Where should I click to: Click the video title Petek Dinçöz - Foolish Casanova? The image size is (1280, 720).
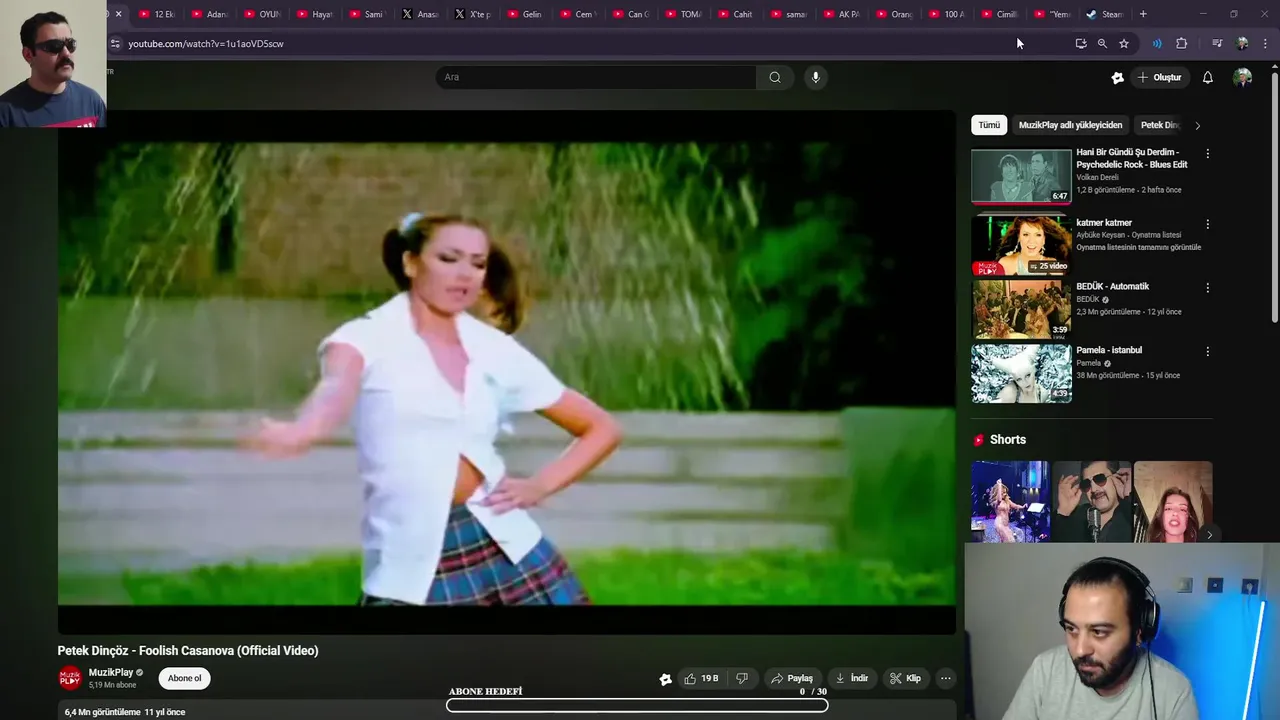tap(188, 650)
